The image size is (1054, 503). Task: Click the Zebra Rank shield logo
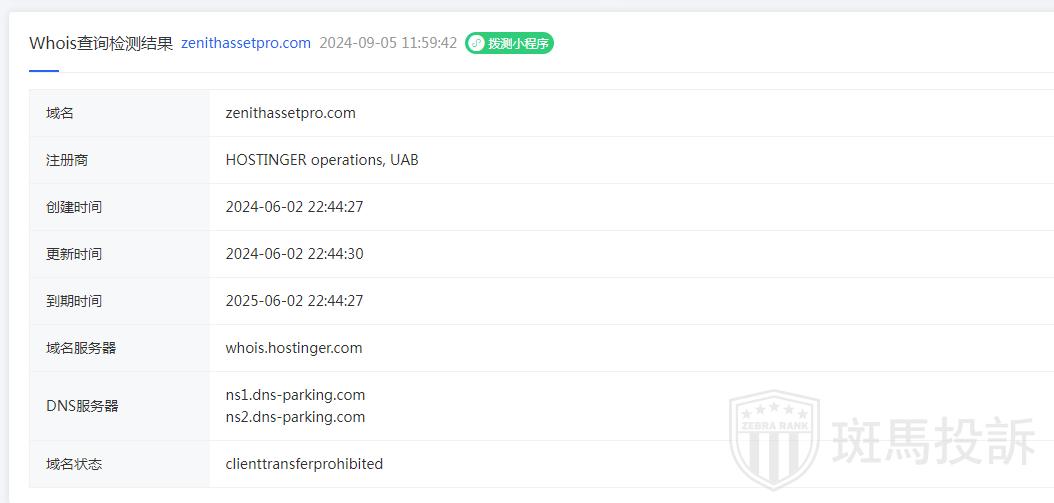coord(773,441)
